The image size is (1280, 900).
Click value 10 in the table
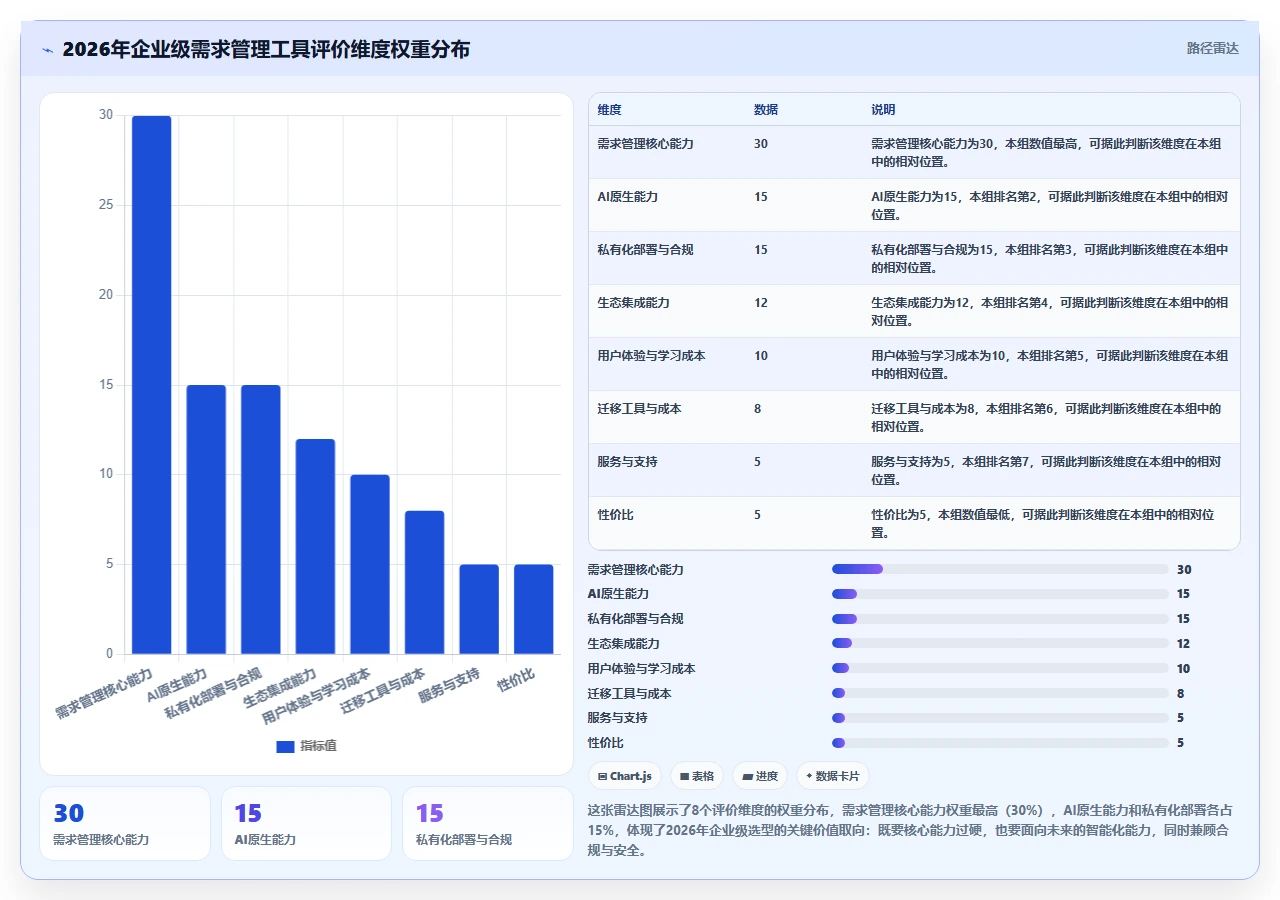(761, 356)
